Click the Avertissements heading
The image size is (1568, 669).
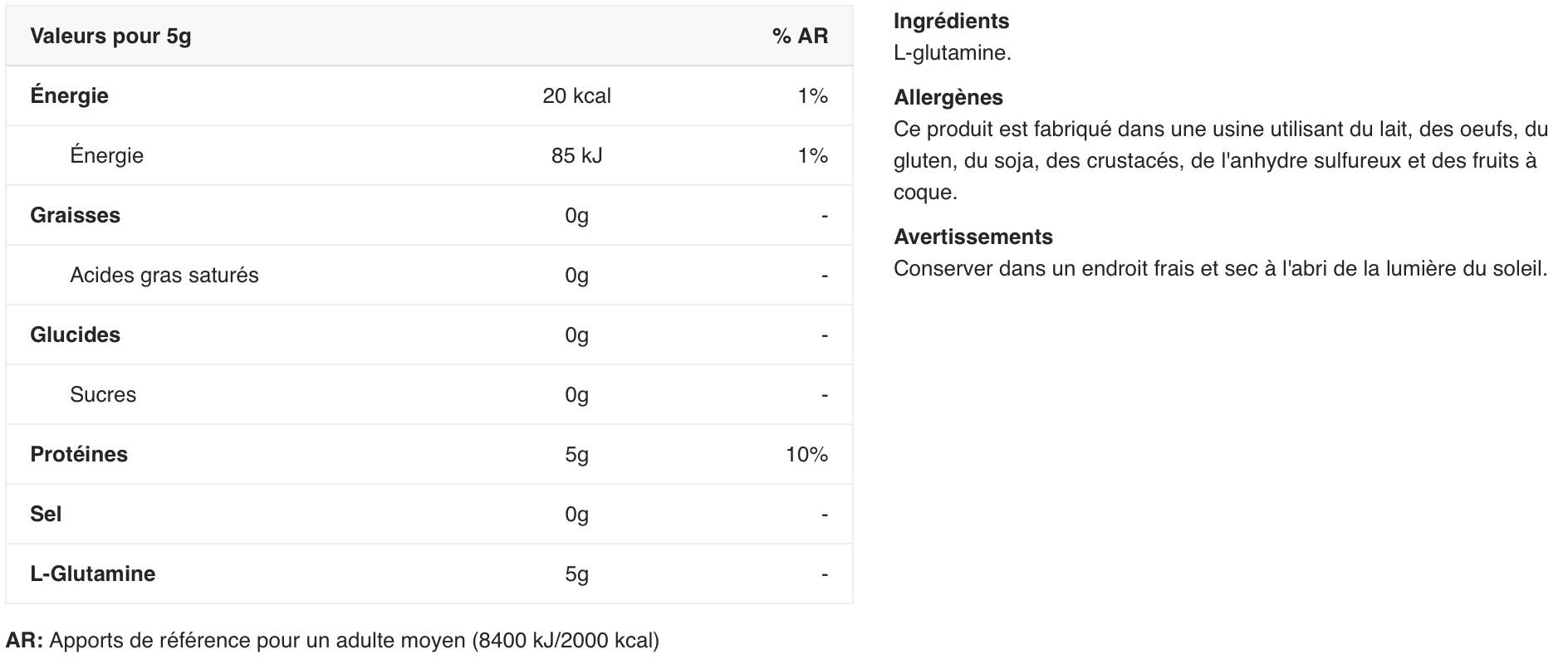coord(973,237)
